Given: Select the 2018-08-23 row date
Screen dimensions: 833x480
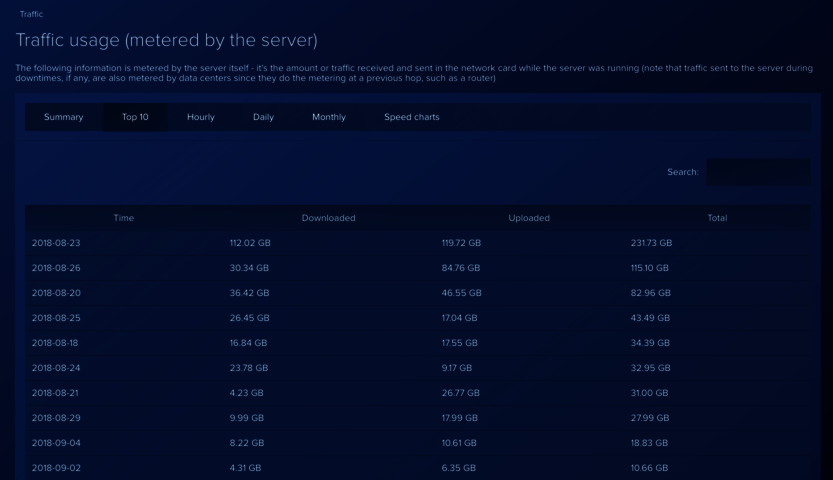Looking at the screenshot, I should pos(56,243).
